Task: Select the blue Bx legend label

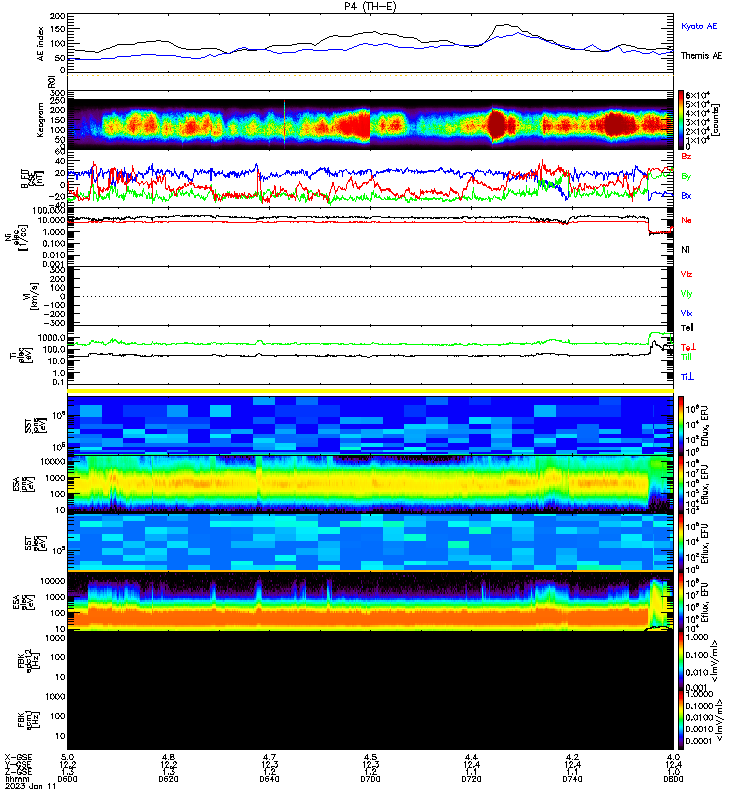Action: 686,196
